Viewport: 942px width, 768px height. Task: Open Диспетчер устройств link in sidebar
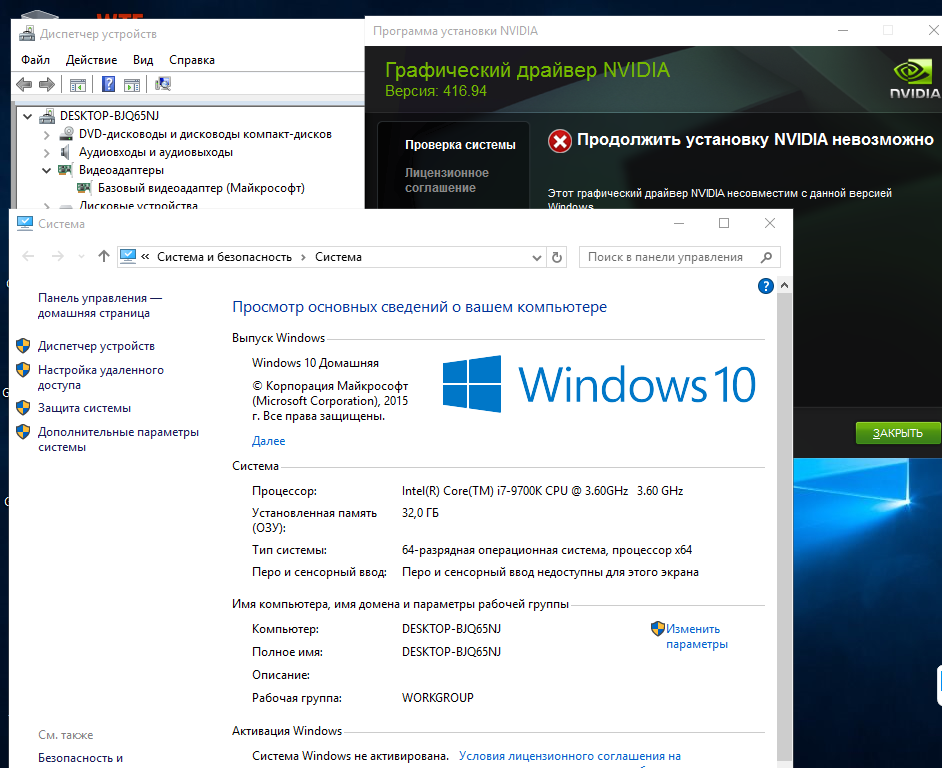pyautogui.click(x=96, y=346)
